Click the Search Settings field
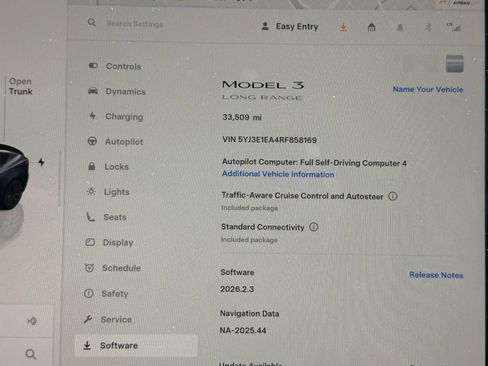Viewport: 488px width, 366px height. pos(135,24)
